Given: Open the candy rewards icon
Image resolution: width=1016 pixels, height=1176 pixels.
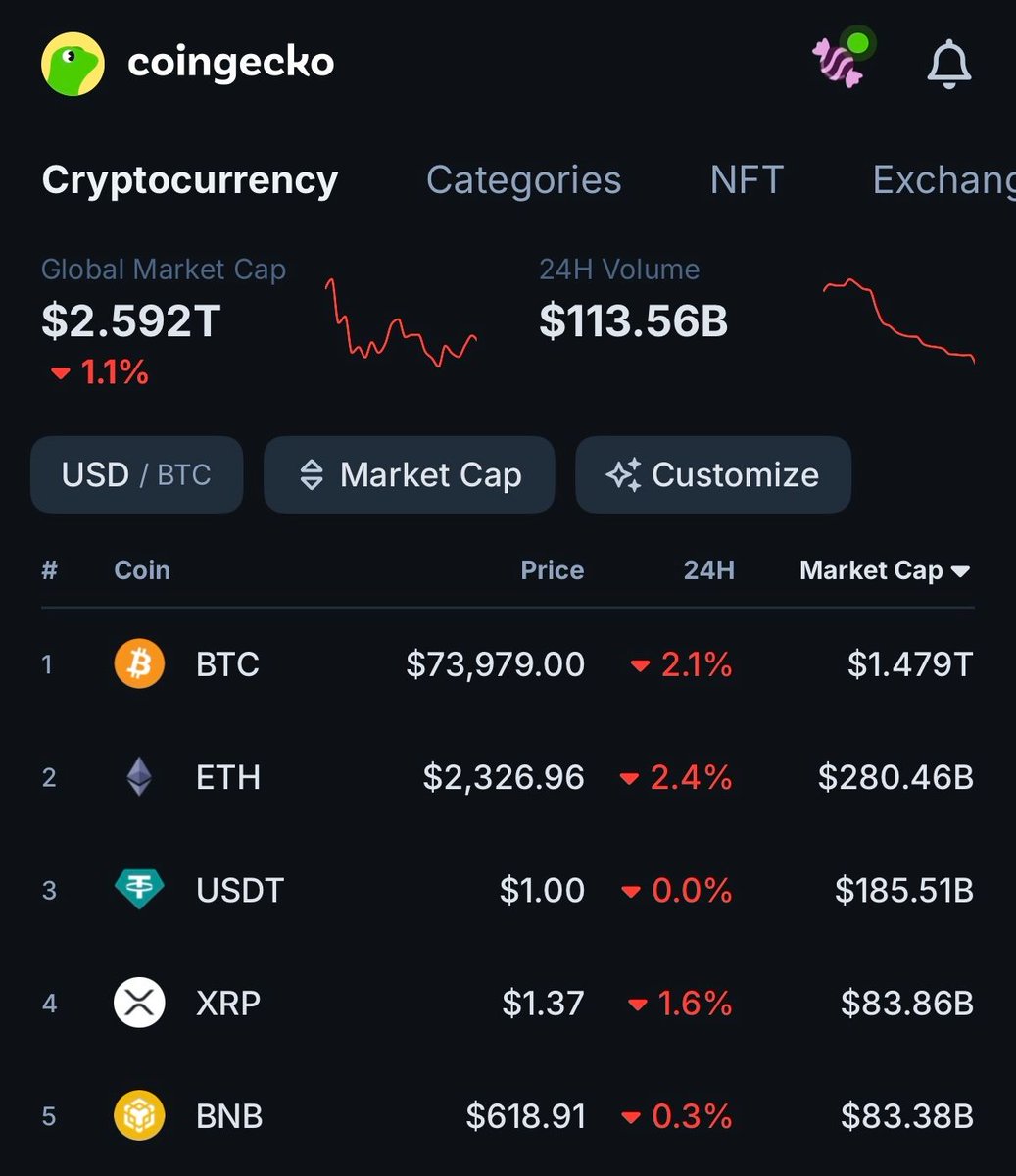Looking at the screenshot, I should pos(841,62).
